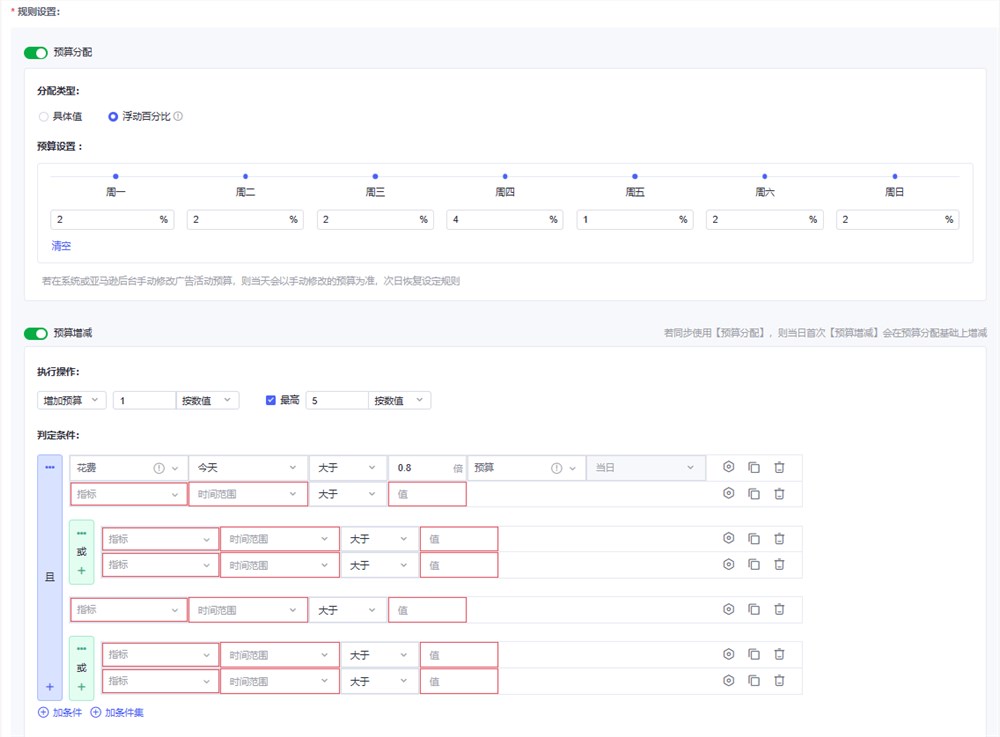The image size is (1000, 737).
Task: Open the 增加预算 operation dropdown
Action: pyautogui.click(x=71, y=400)
